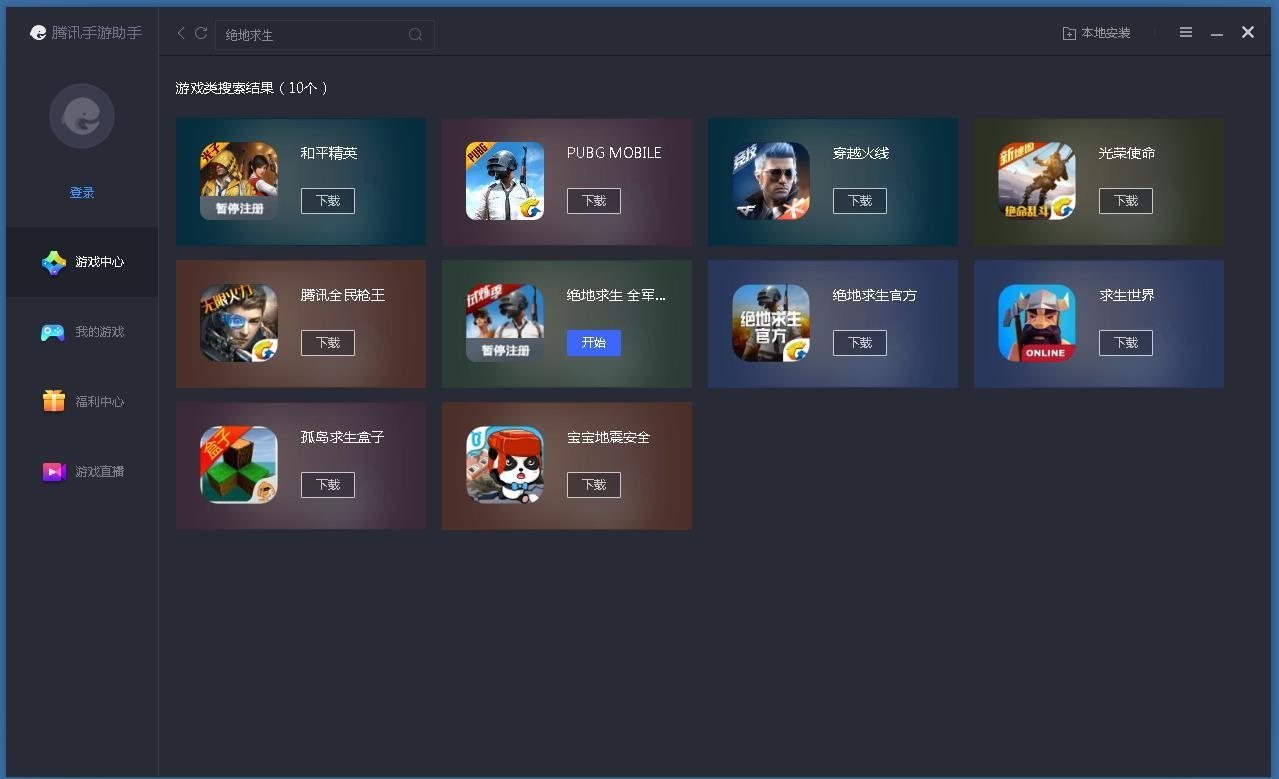Image resolution: width=1279 pixels, height=779 pixels.
Task: Click 游戏类搜索结果 results heading
Action: pyautogui.click(x=252, y=88)
